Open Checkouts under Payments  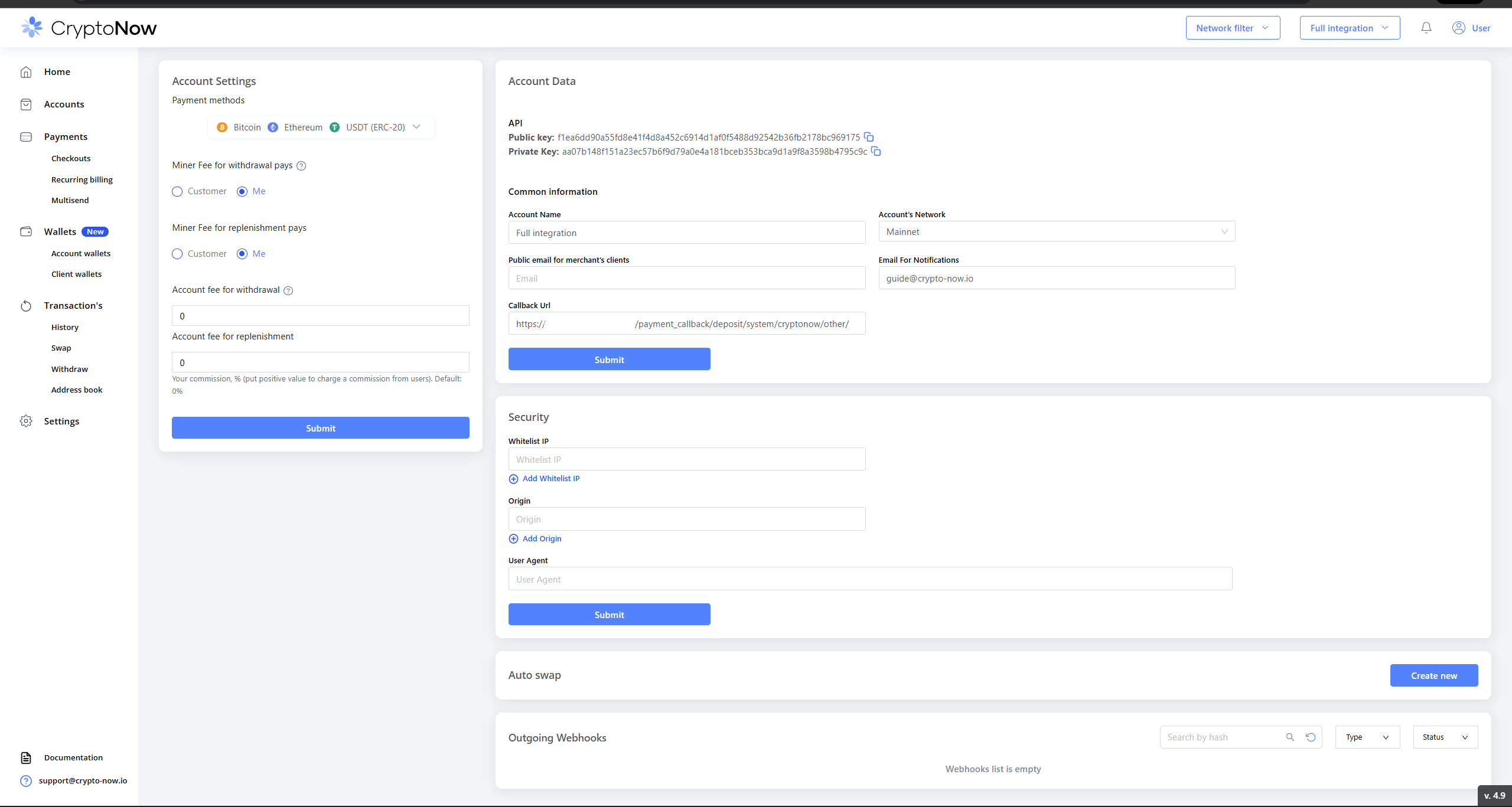coord(71,158)
